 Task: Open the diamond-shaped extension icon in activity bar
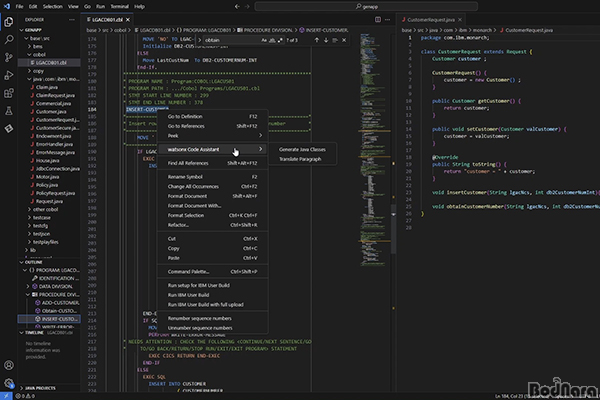point(8,129)
